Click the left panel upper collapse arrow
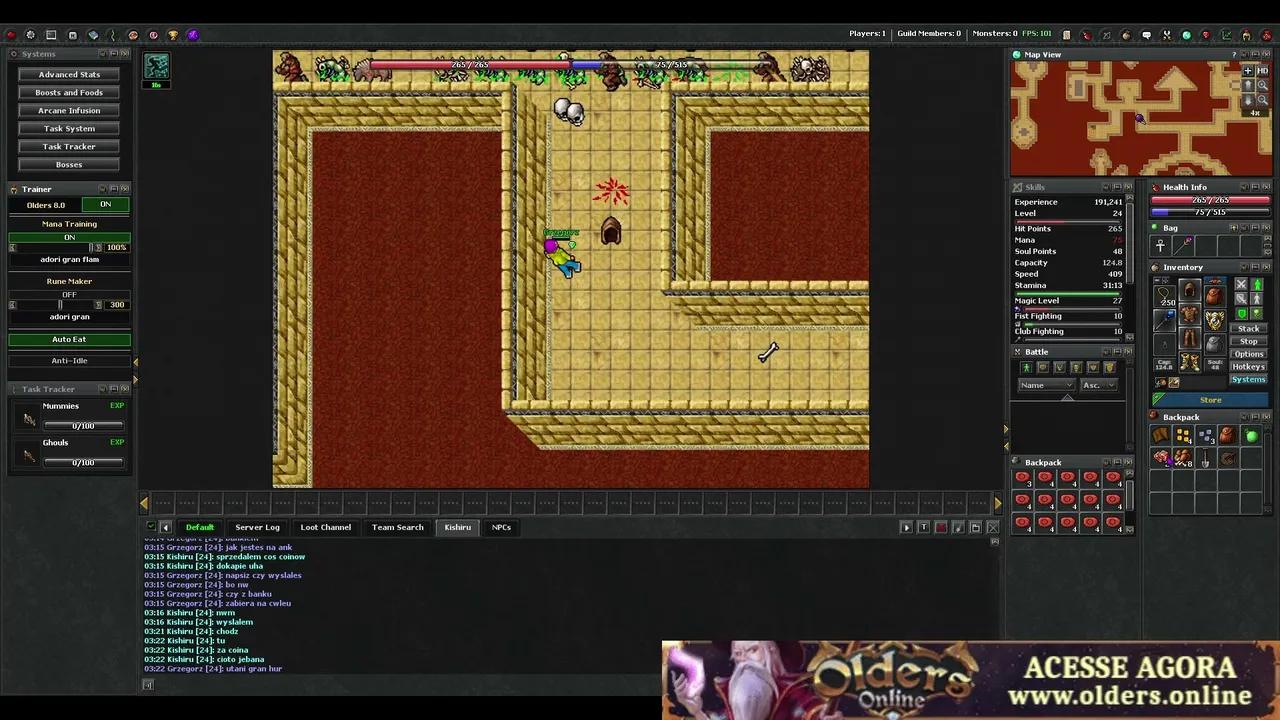Viewport: 1280px width, 720px height. (x=135, y=362)
